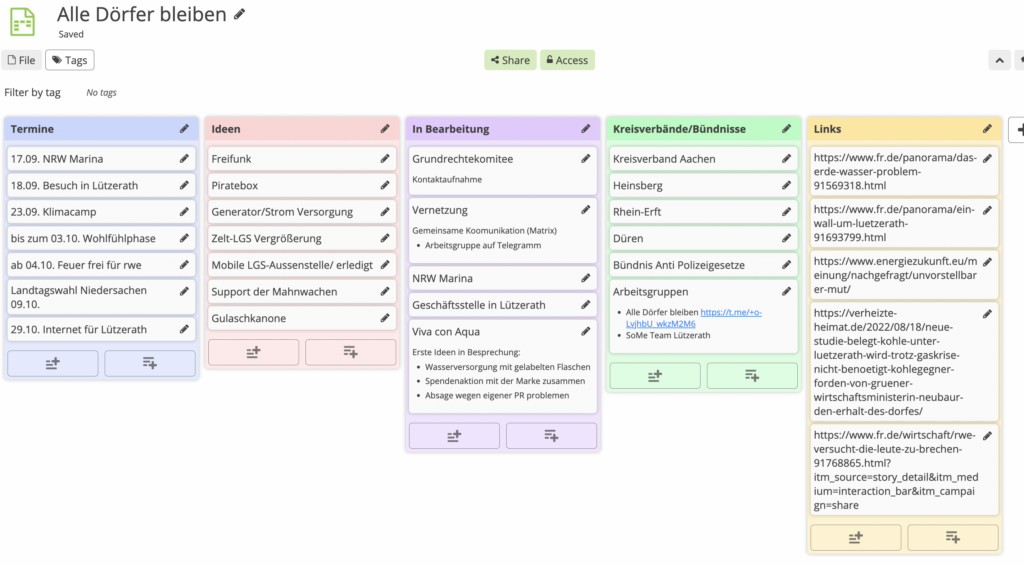Toggle the Tags filter button
Viewport: 1024px width, 565px height.
tap(69, 60)
